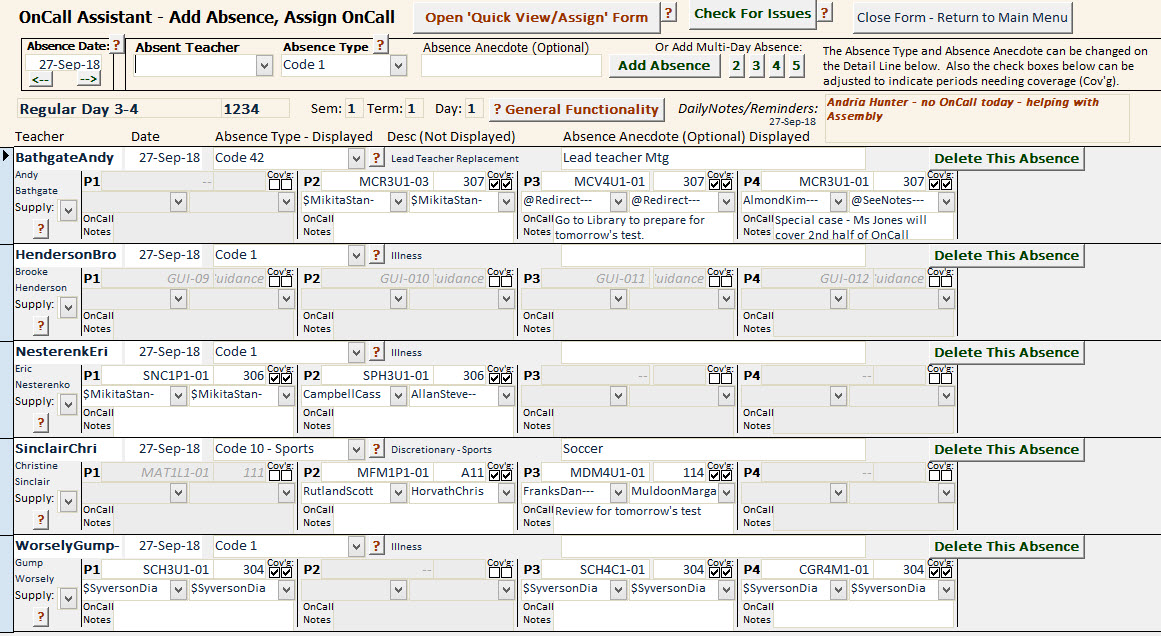Add a 3-day multi-day absence
Image resolution: width=1161 pixels, height=636 pixels.
coord(756,66)
